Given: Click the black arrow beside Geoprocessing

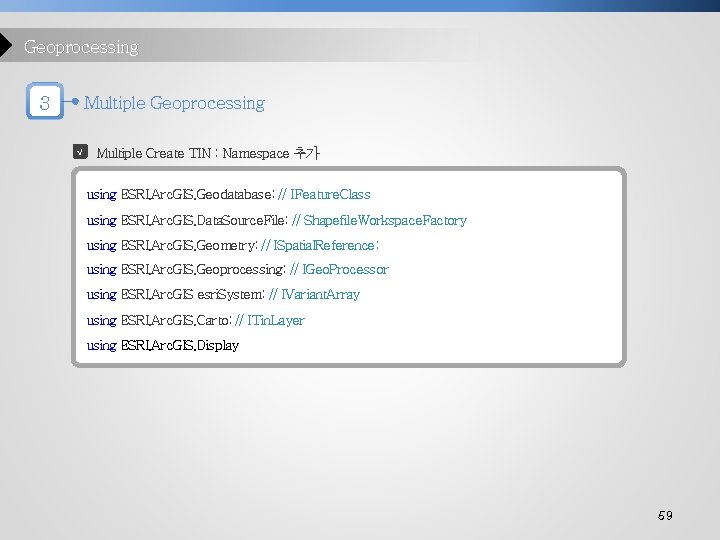Looking at the screenshot, I should point(6,45).
